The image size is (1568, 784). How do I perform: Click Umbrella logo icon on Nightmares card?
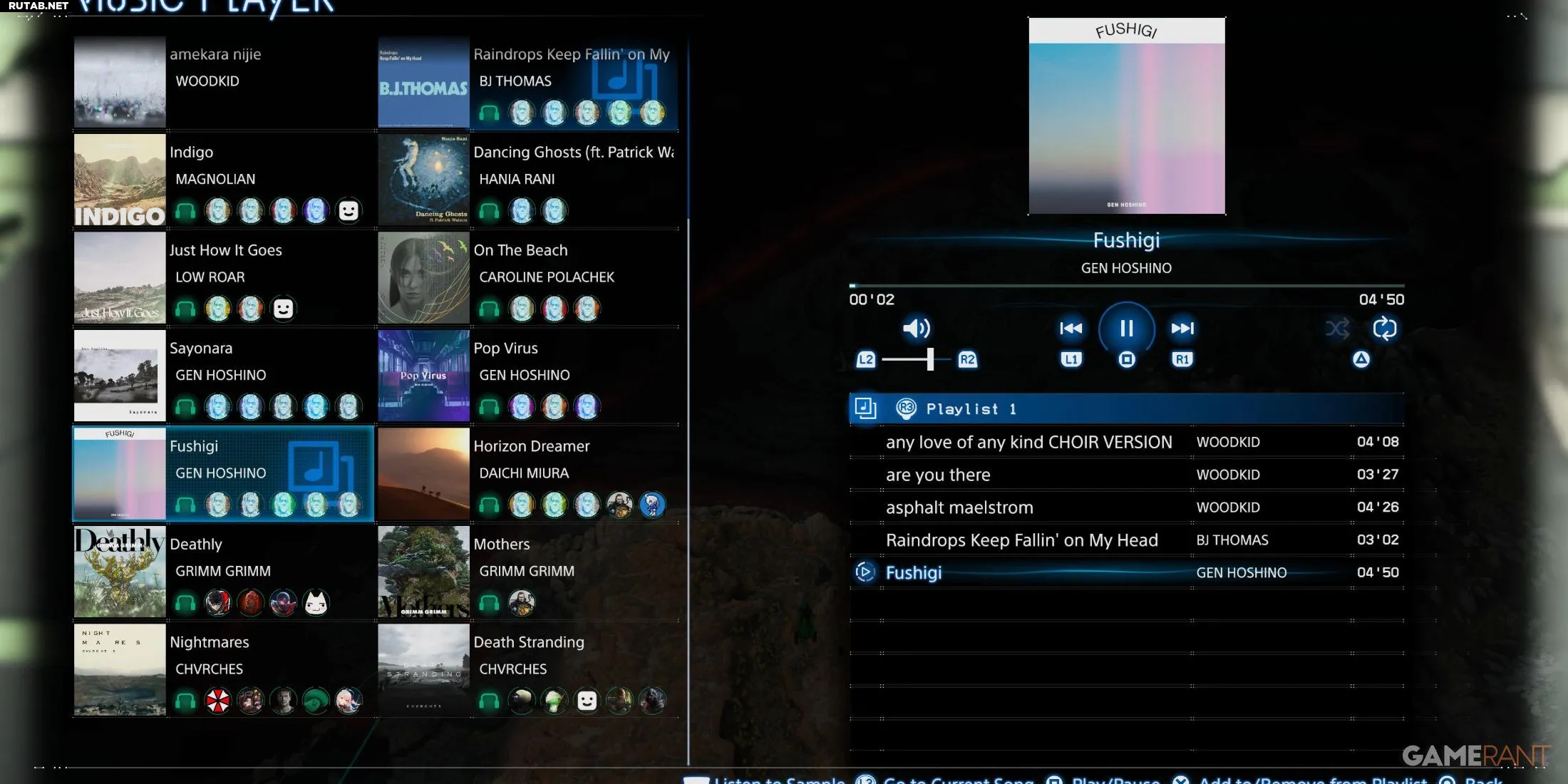coord(218,701)
